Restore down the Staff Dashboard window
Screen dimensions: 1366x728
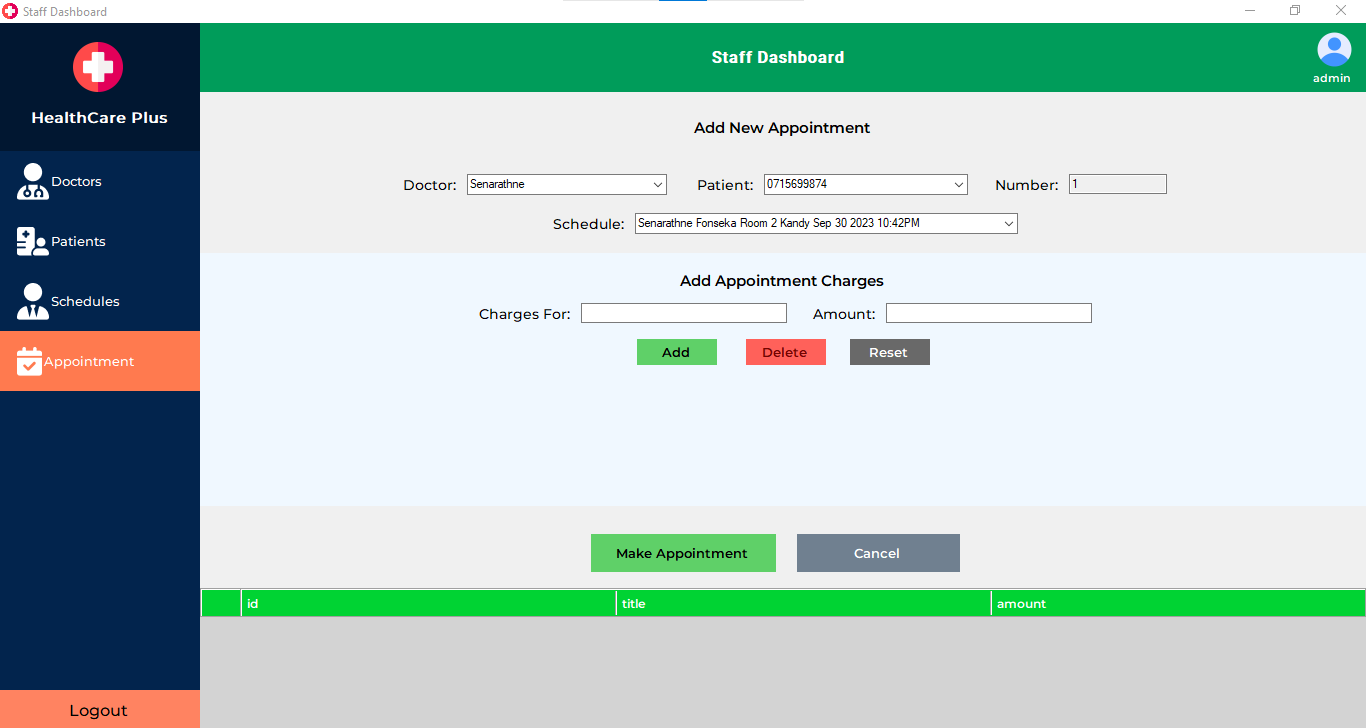click(1295, 11)
